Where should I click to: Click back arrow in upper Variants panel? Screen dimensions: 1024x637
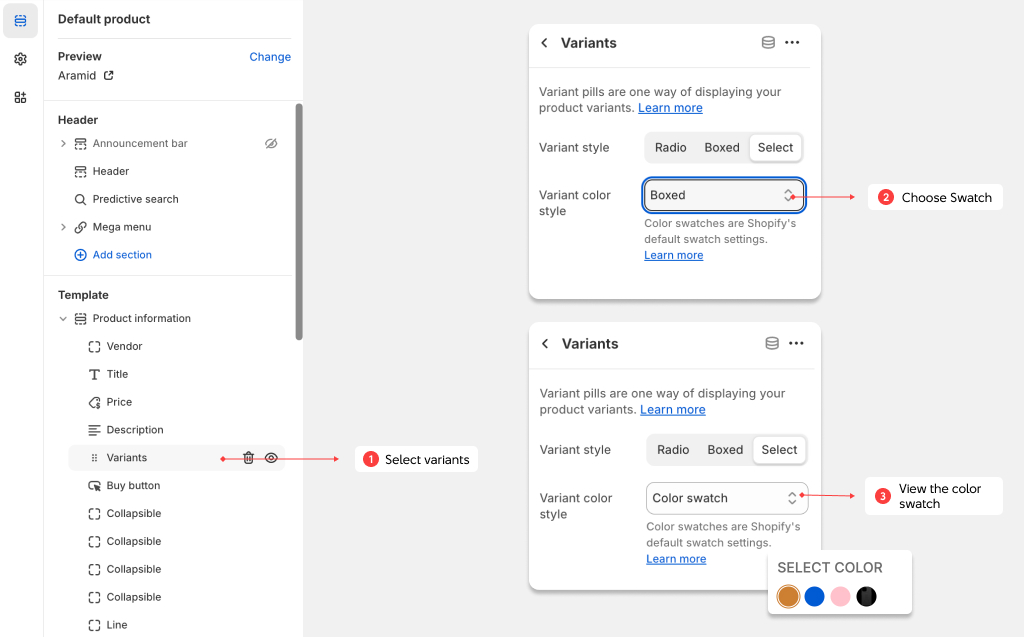544,43
